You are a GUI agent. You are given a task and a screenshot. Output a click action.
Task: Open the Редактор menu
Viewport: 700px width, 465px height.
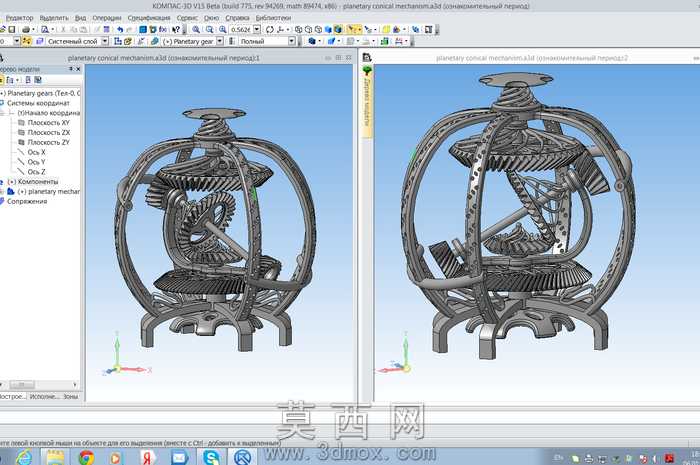[x=19, y=18]
